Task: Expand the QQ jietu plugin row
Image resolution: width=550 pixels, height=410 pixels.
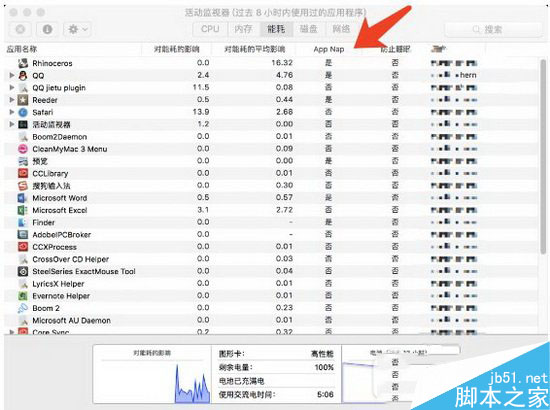Action: click(x=12, y=87)
